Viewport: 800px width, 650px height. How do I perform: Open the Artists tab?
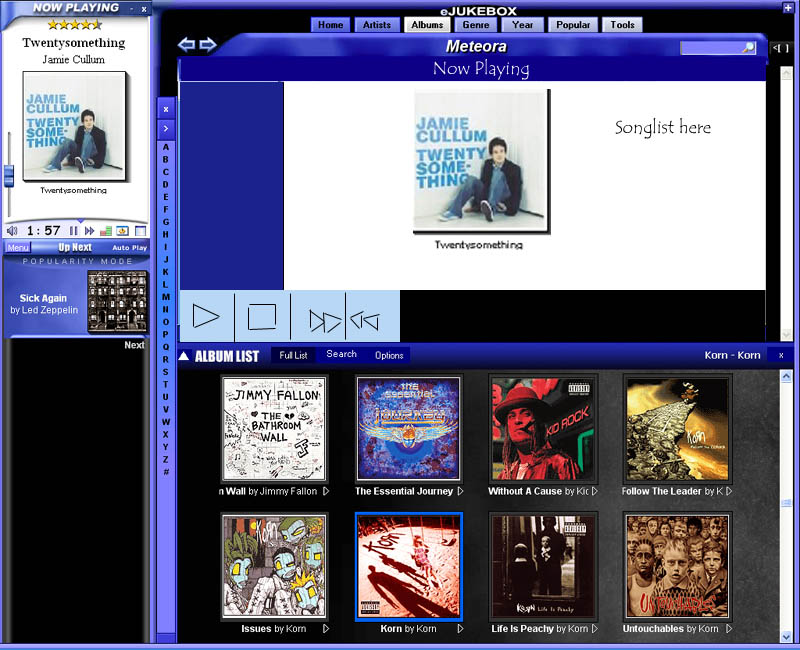pos(377,24)
